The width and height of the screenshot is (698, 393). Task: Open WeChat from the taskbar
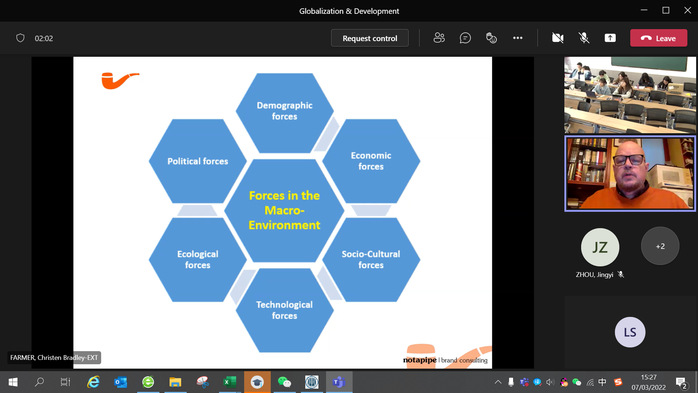point(284,382)
